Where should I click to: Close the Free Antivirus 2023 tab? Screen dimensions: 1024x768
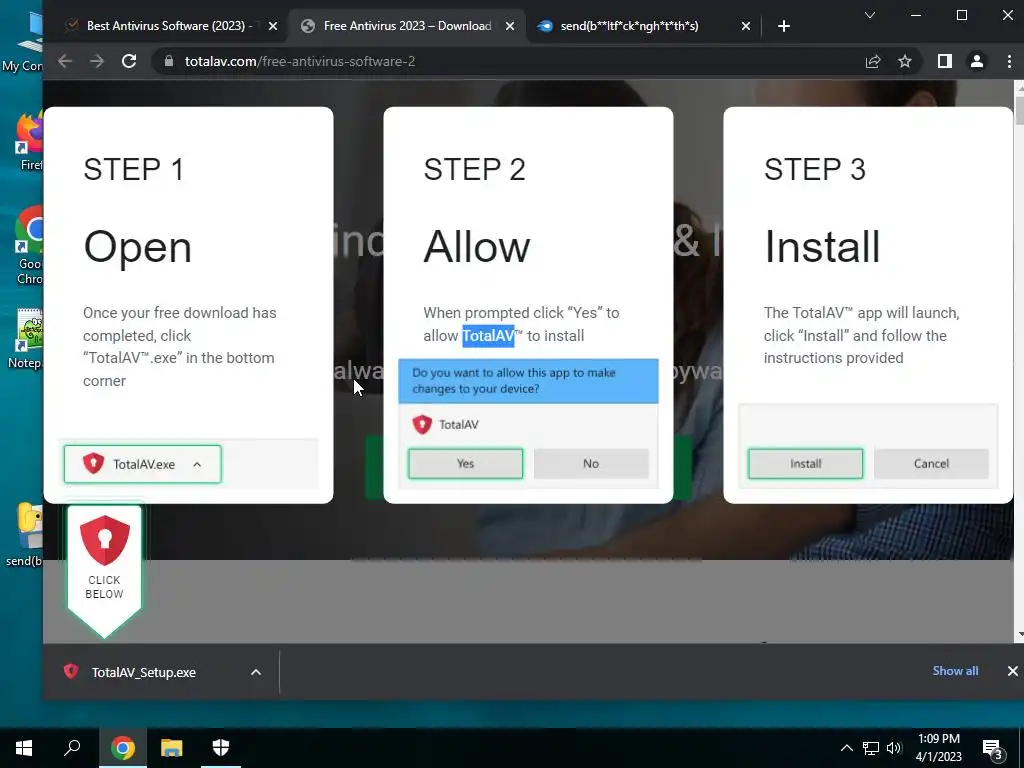tap(510, 26)
